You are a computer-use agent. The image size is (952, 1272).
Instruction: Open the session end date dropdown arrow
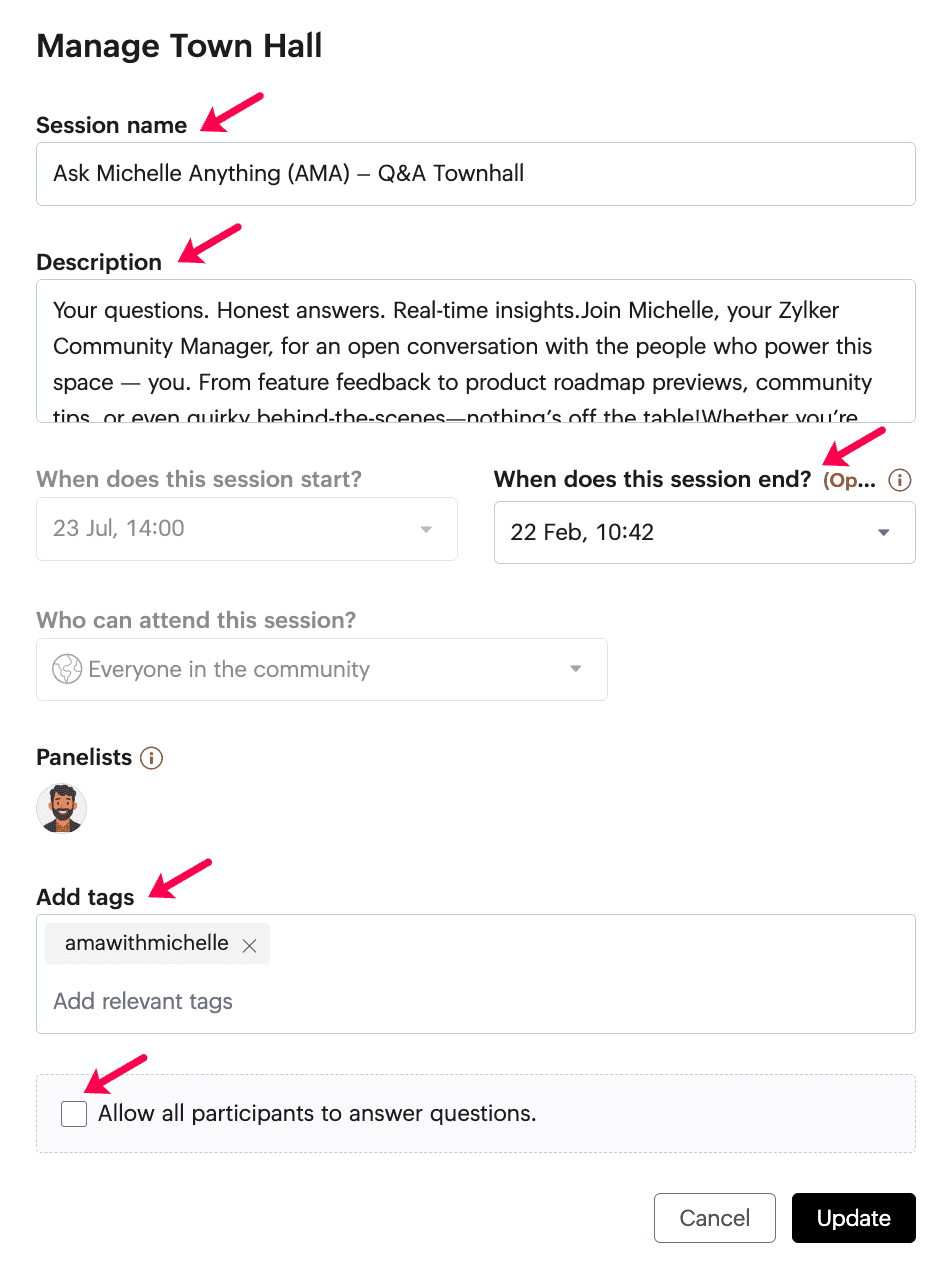click(x=884, y=532)
